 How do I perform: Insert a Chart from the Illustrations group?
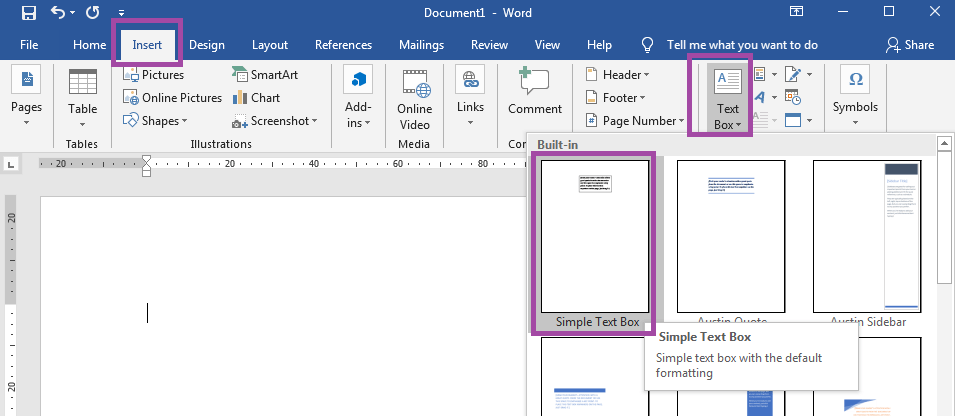click(x=257, y=98)
